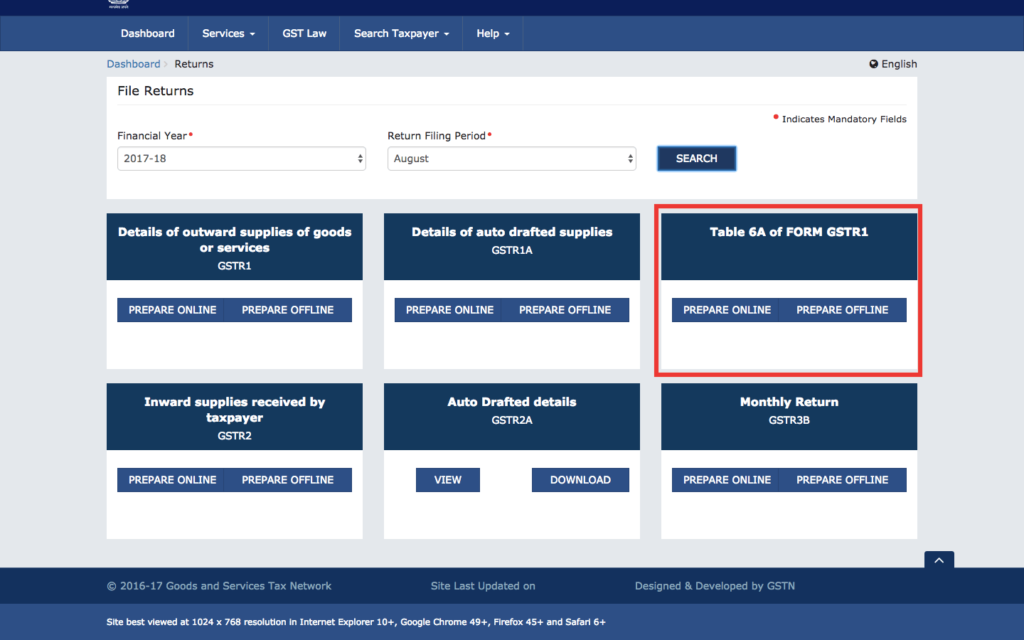Open the Return Filing Period dropdown
Screen dimensions: 1024x640
pos(511,158)
